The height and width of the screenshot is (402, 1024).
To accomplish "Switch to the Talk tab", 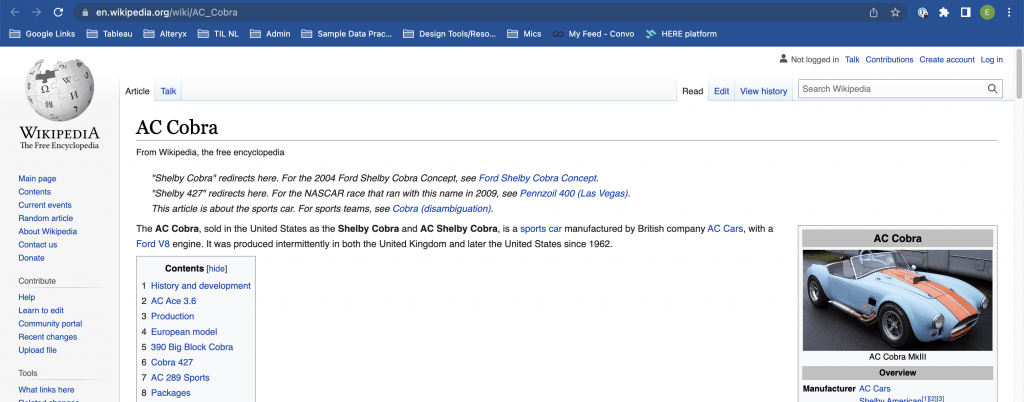I will coord(168,91).
